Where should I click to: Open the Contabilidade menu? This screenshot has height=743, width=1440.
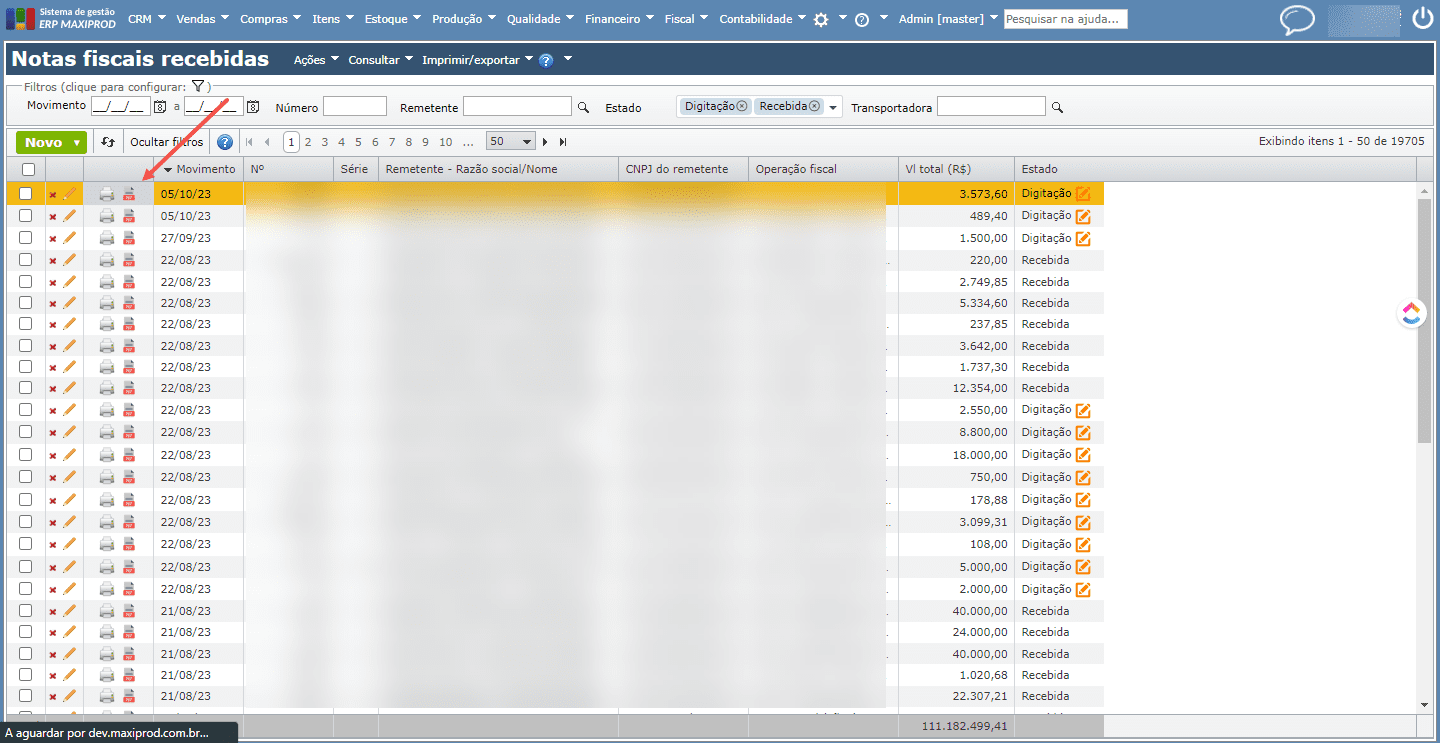point(763,19)
